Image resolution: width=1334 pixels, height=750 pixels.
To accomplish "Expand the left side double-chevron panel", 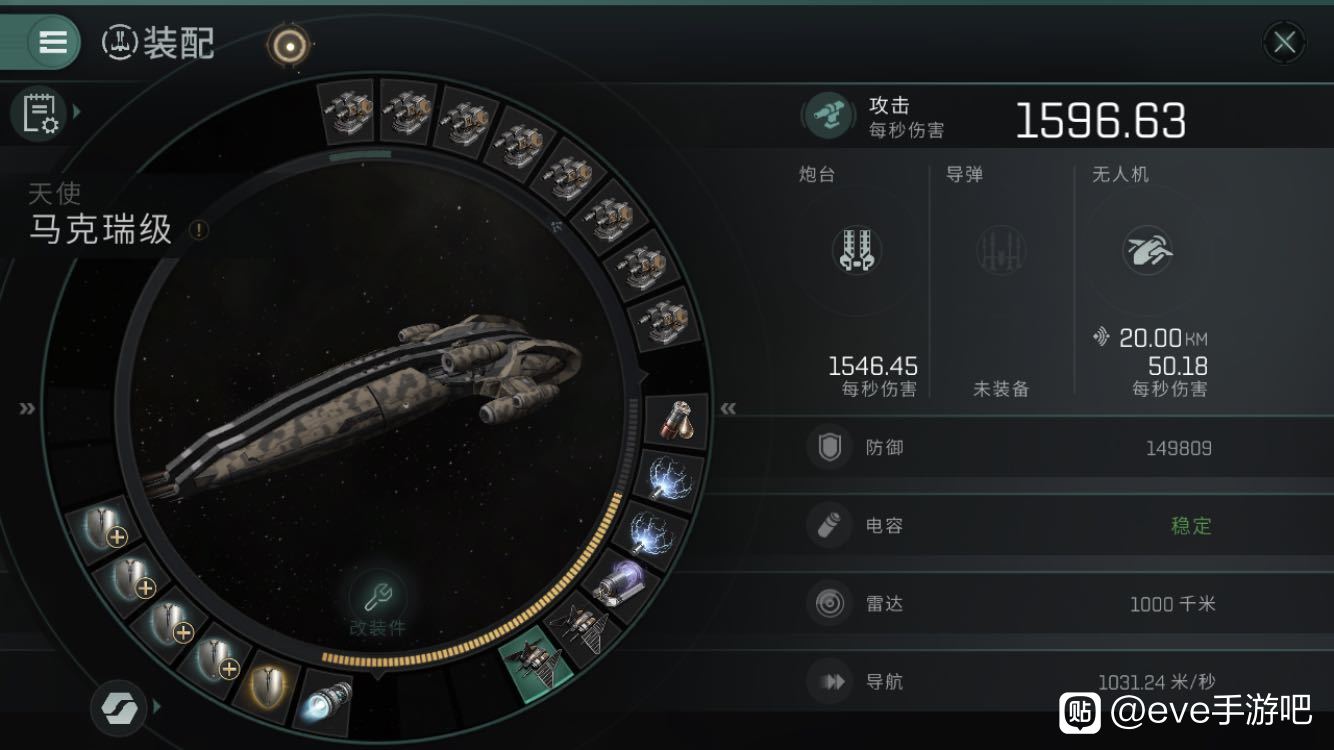I will coord(26,408).
